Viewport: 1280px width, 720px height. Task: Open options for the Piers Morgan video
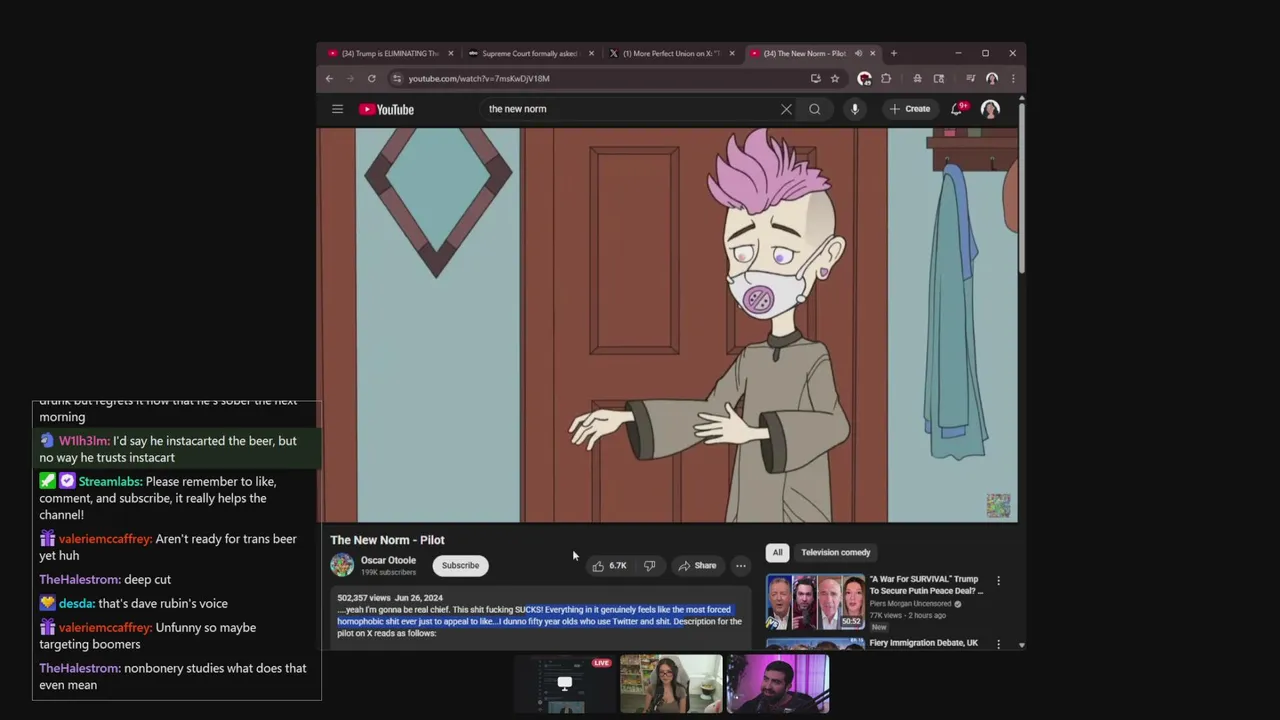pos(998,581)
